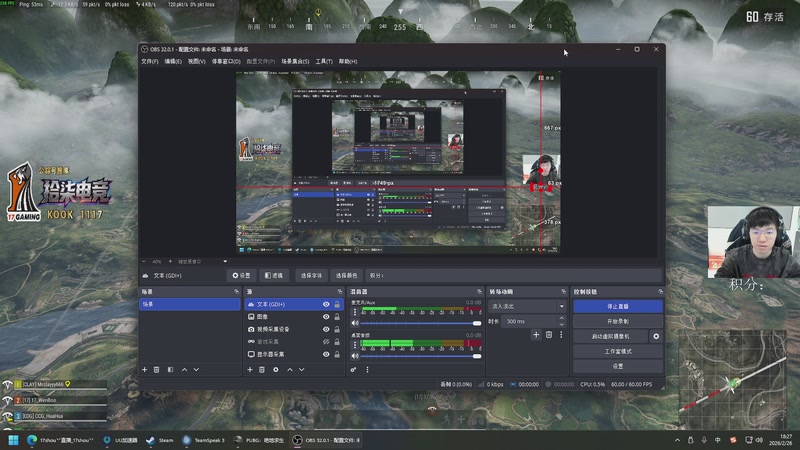This screenshot has width=800, height=450.
Task: Show hidden system tray icons chevron
Action: pyautogui.click(x=677, y=440)
